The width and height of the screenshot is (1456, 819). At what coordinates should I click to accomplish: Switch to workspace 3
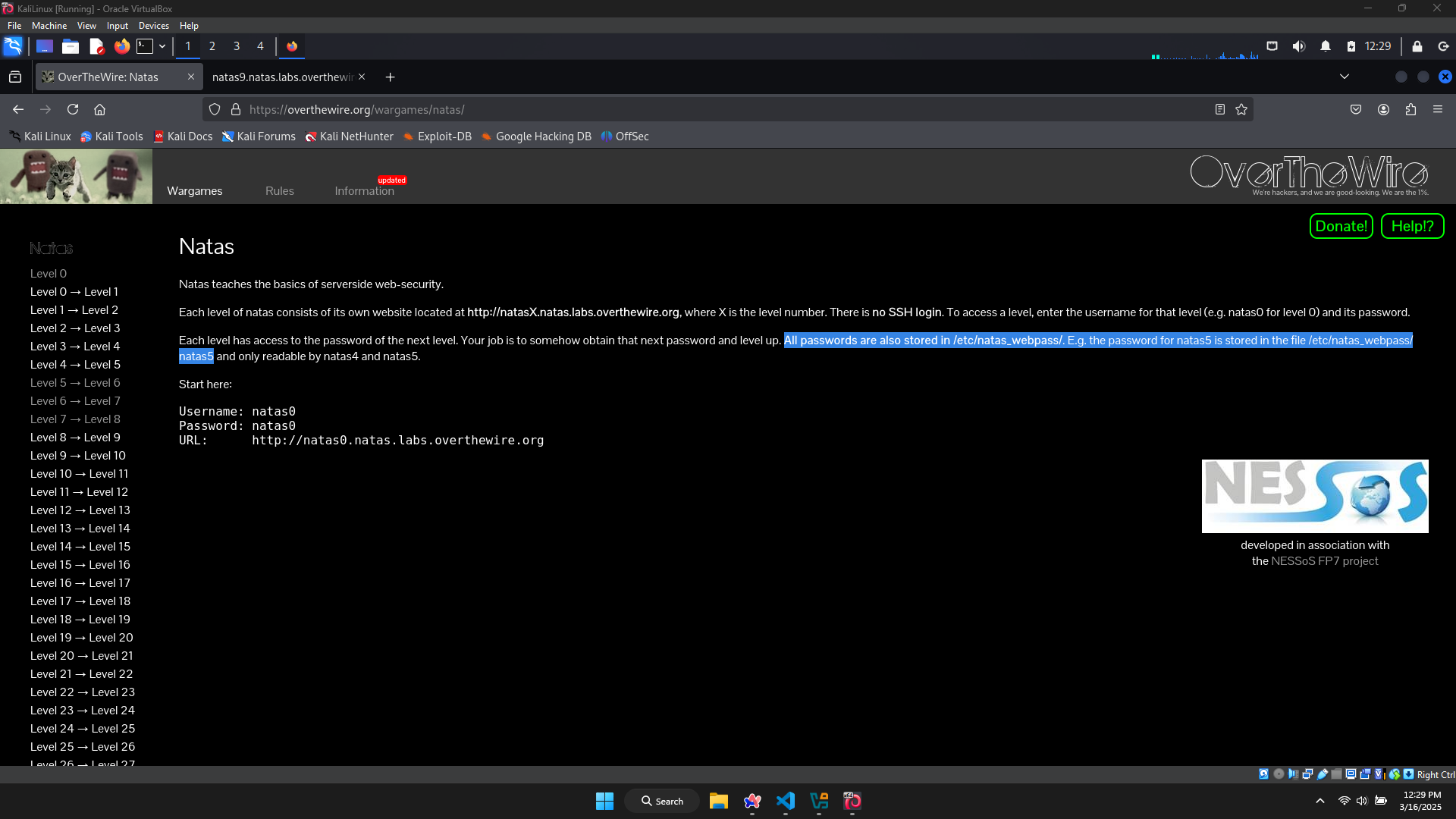click(x=237, y=46)
